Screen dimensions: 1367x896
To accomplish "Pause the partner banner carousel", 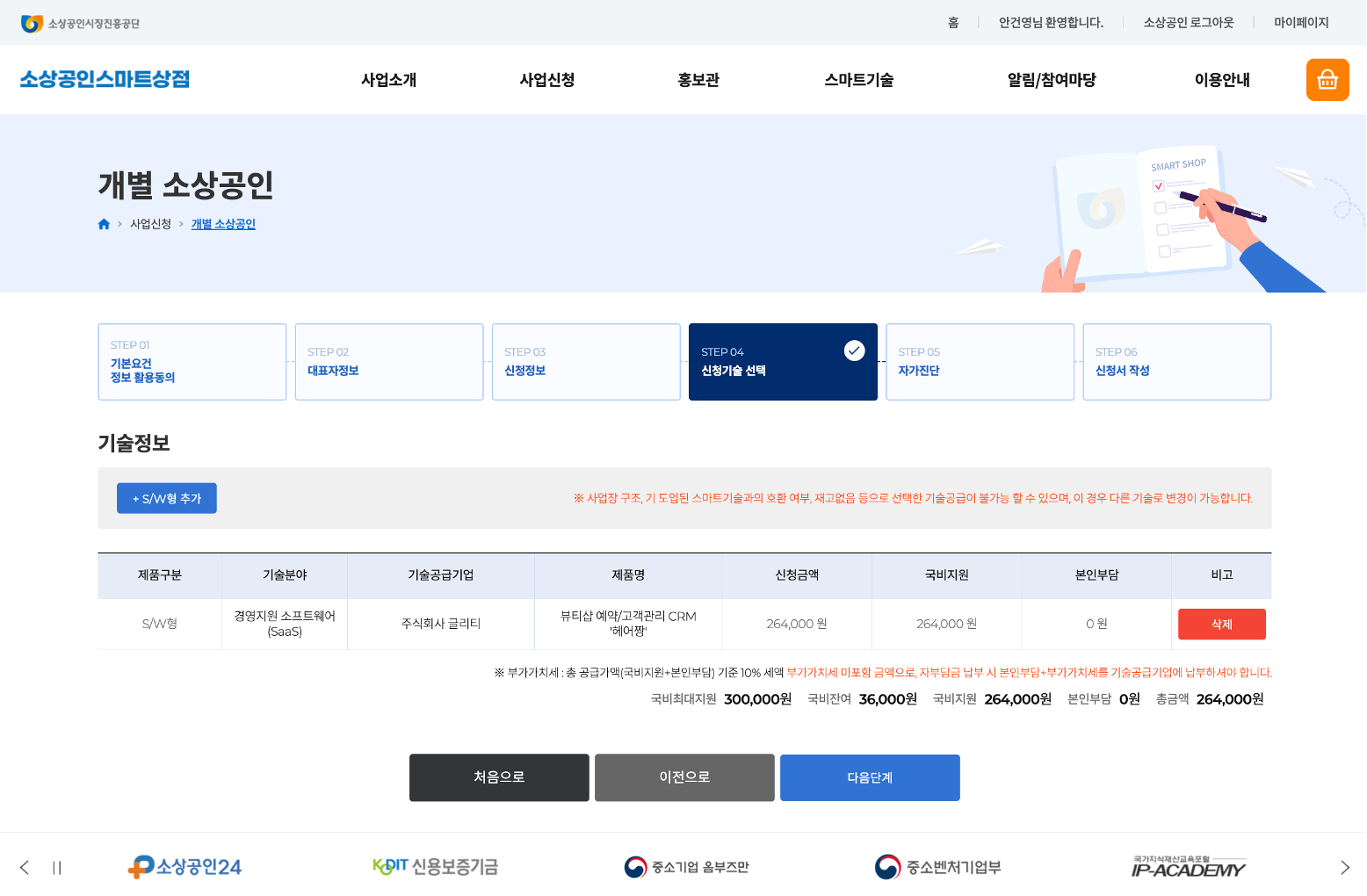I will click(57, 868).
